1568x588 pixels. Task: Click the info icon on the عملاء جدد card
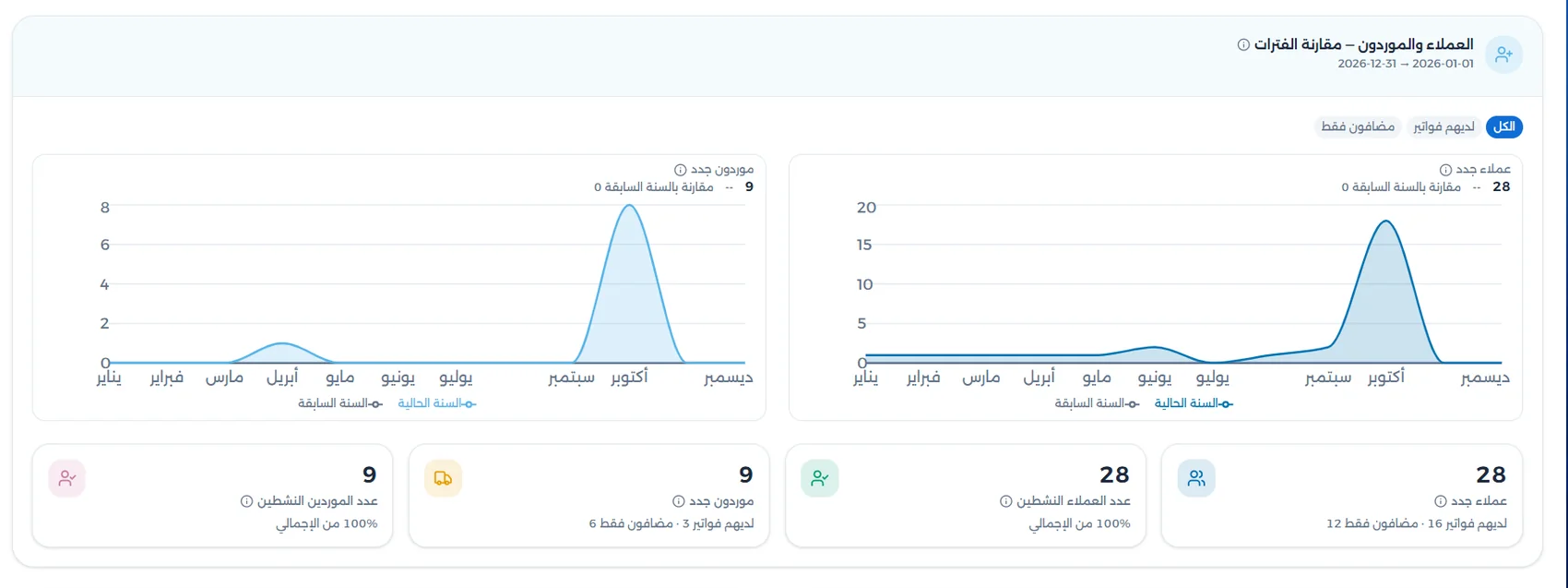[1441, 501]
